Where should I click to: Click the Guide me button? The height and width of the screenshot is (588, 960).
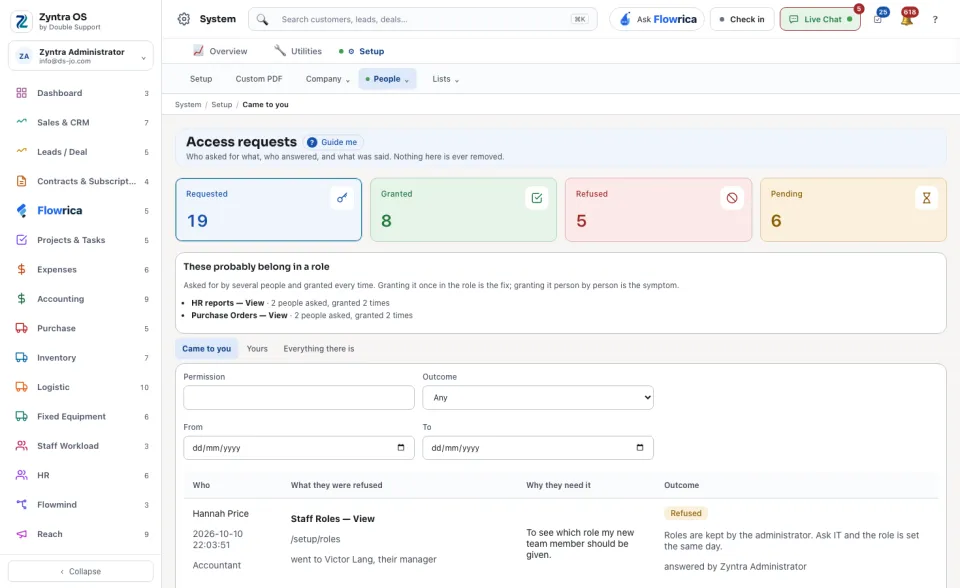pos(332,142)
